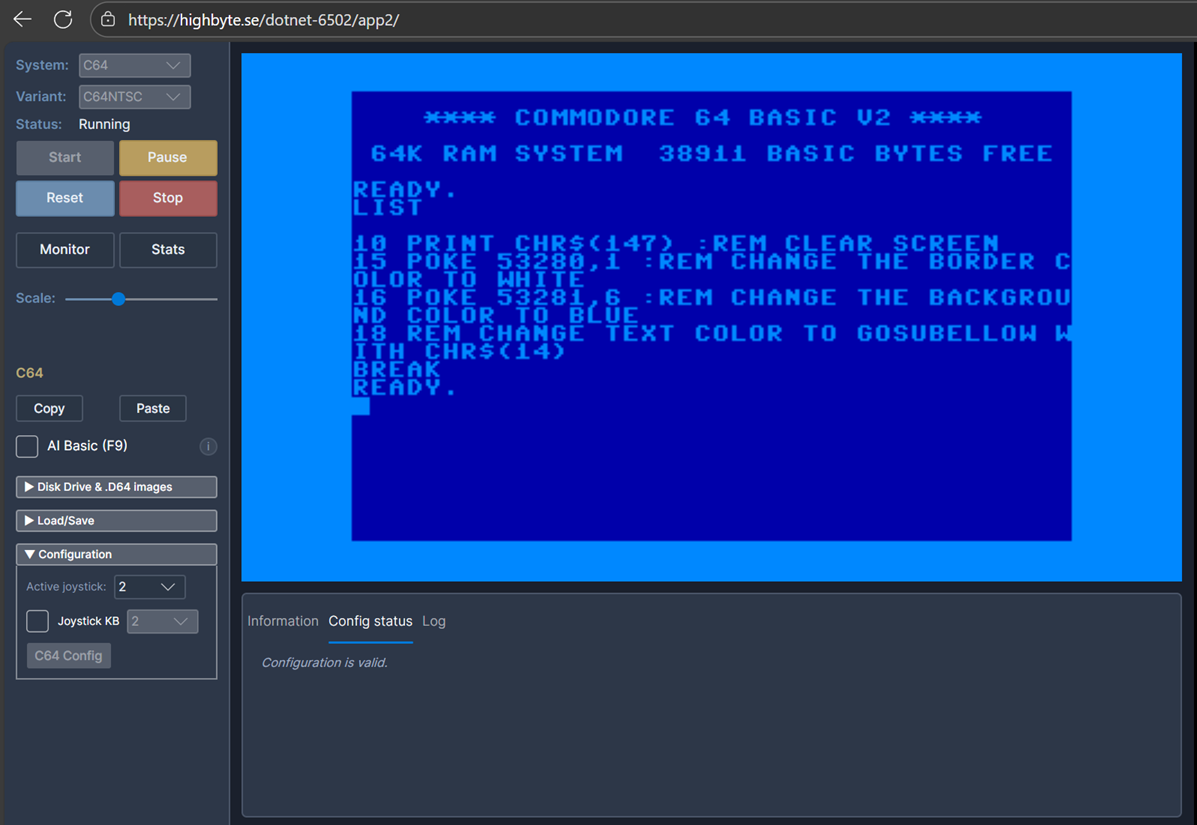Open the Active joystick dropdown

(150, 587)
